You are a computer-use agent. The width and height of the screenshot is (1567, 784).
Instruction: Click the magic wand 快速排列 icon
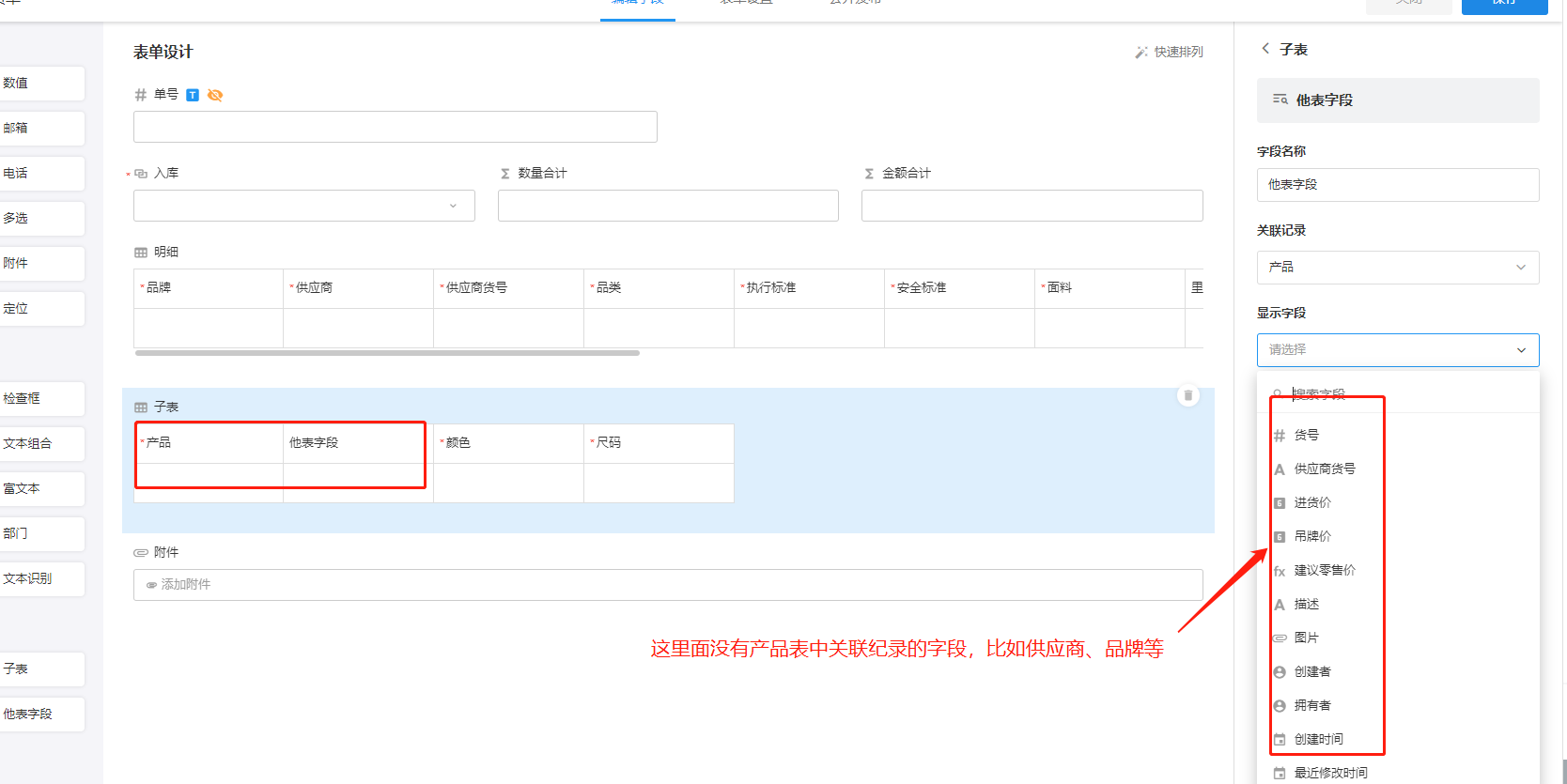coord(1140,53)
